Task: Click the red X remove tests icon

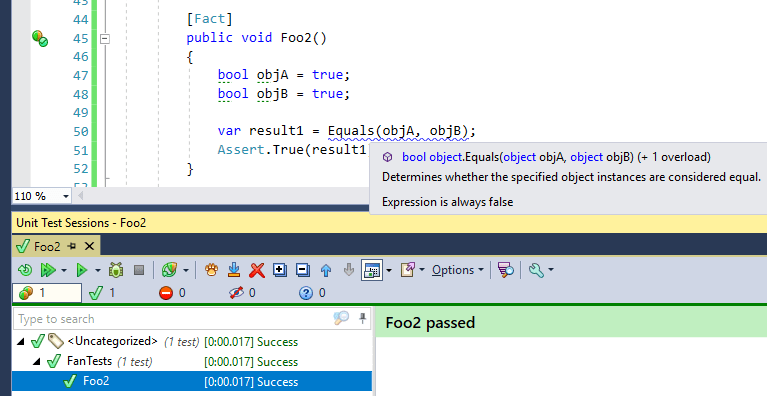Action: (x=257, y=270)
